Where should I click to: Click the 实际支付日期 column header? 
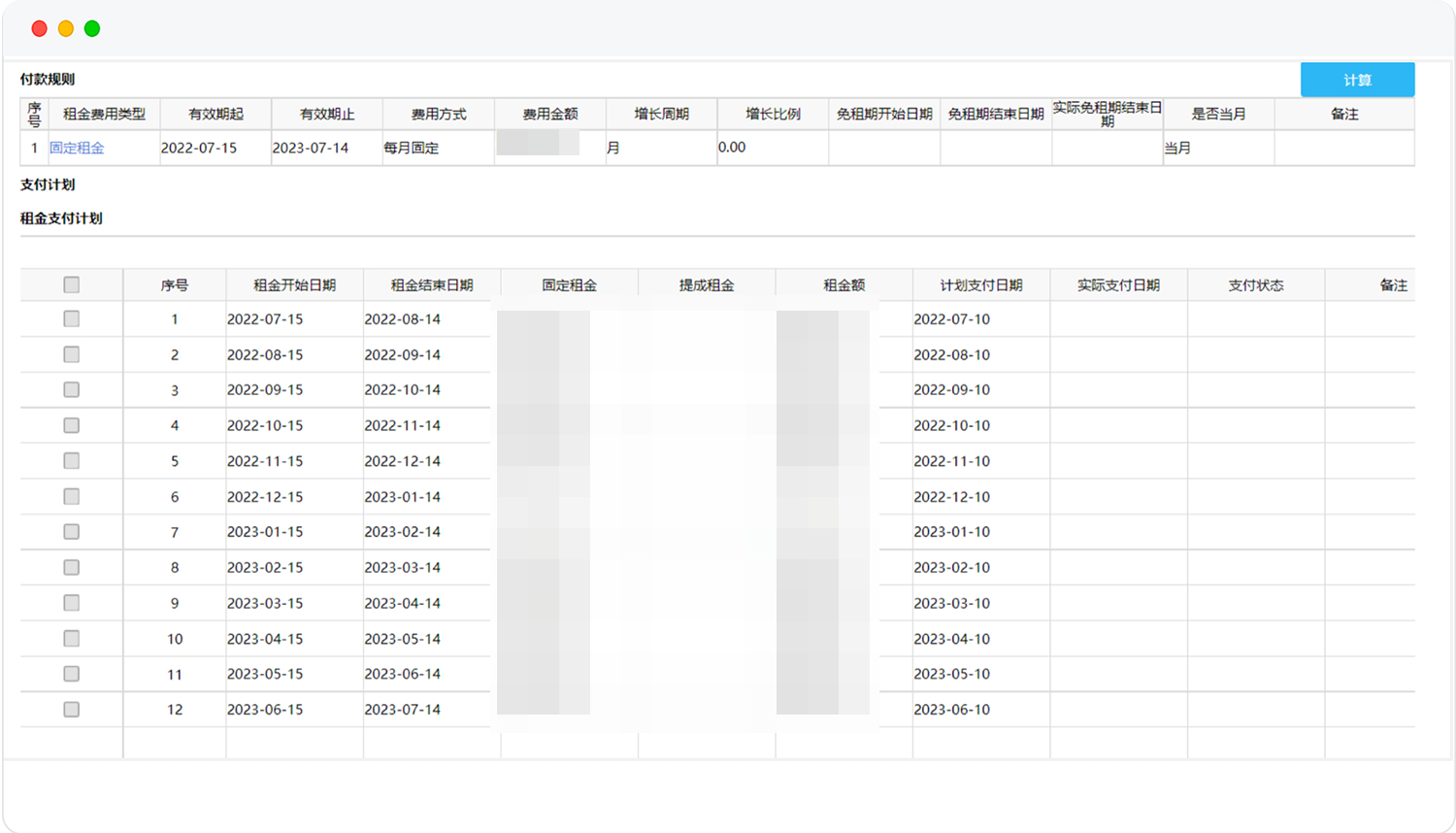(x=1119, y=285)
